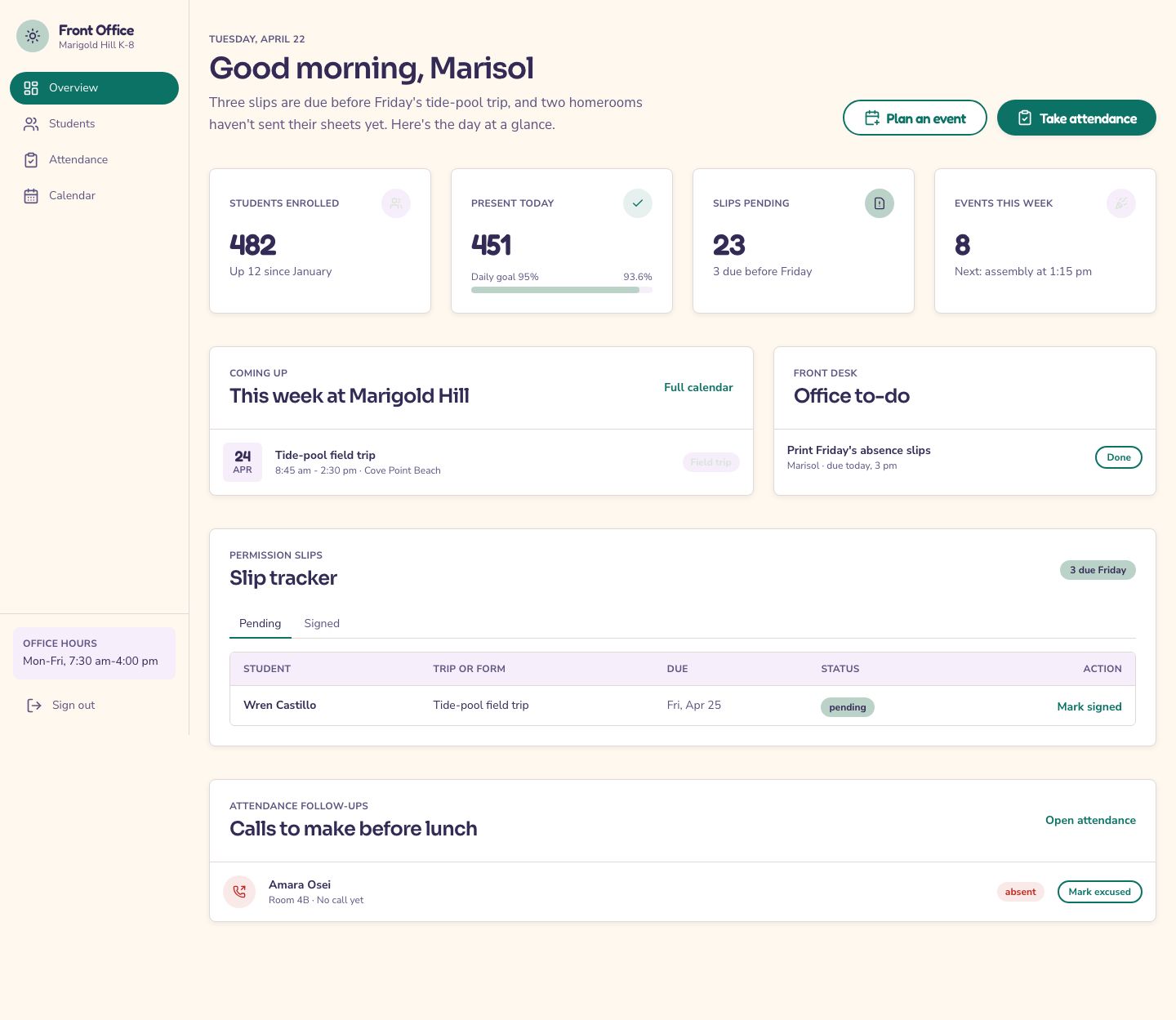Select the Pending tab in Slip tracker

click(x=260, y=623)
